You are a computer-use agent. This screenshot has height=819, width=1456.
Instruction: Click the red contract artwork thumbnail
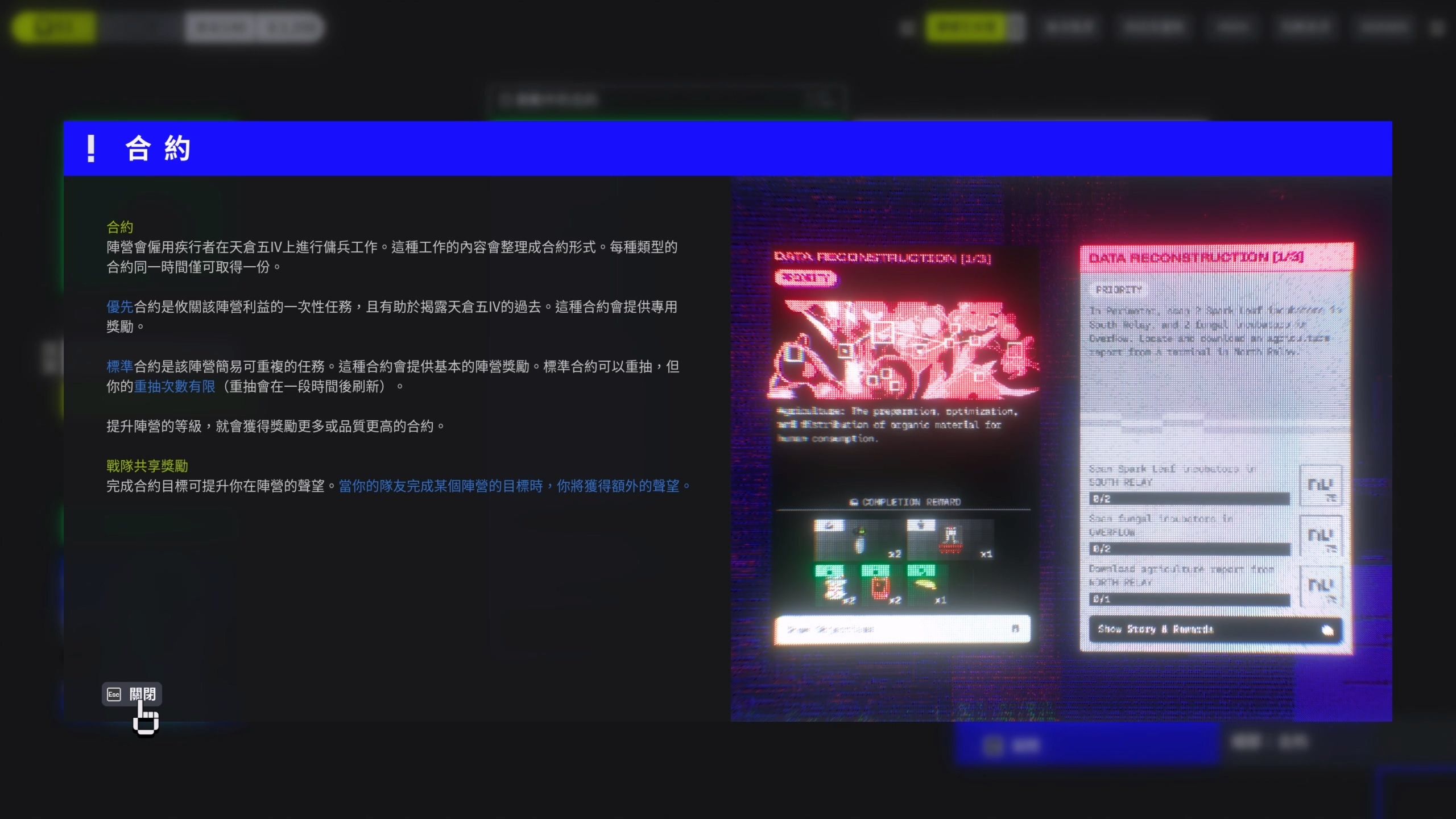pos(903,349)
